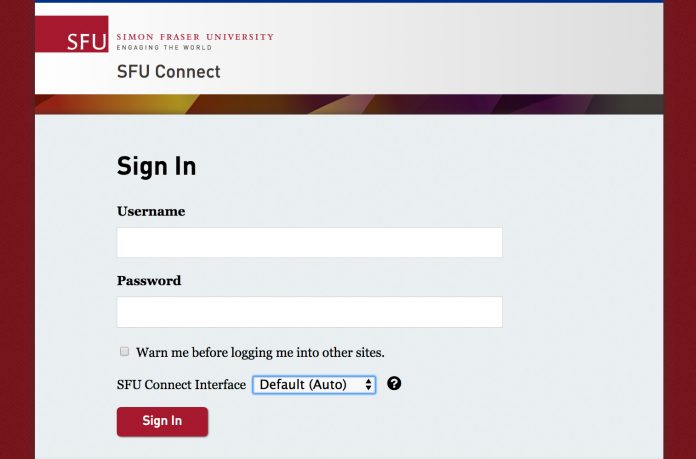This screenshot has height=459, width=696.
Task: Focus the Username input field
Action: tap(309, 243)
